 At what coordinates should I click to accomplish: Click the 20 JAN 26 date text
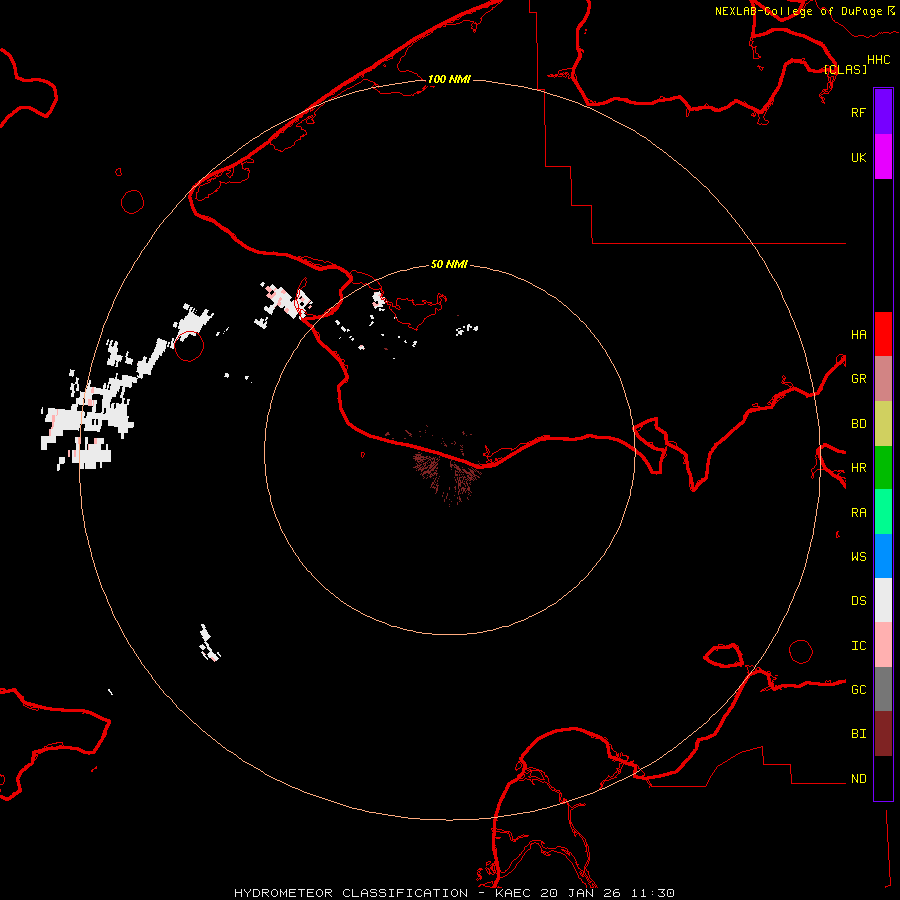pyautogui.click(x=580, y=893)
